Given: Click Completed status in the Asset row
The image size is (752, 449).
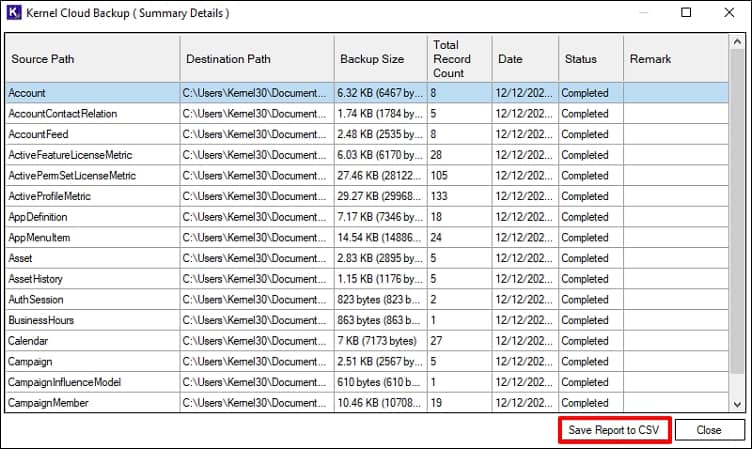Looking at the screenshot, I should (x=591, y=258).
